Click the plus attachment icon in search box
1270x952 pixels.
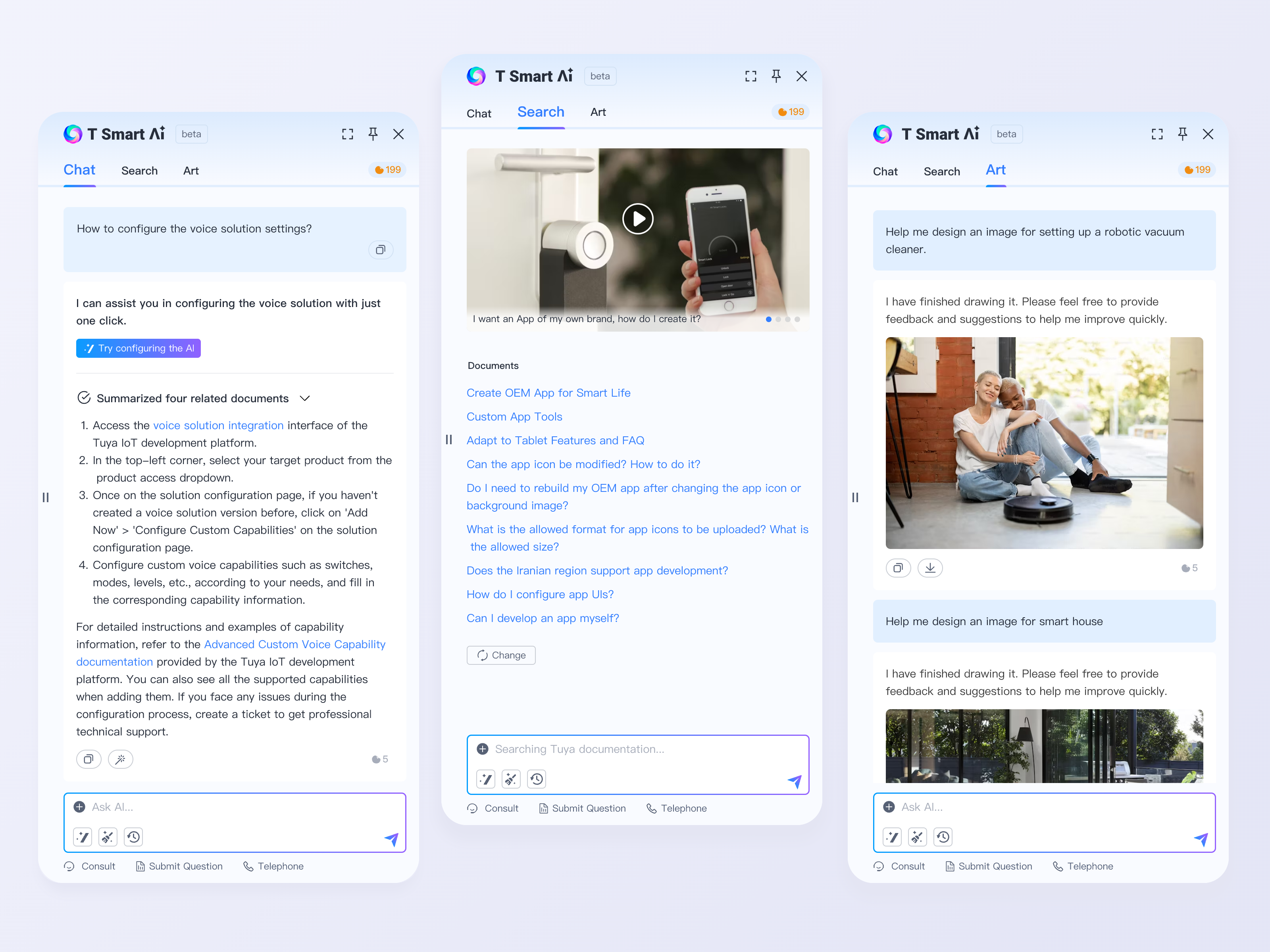482,749
